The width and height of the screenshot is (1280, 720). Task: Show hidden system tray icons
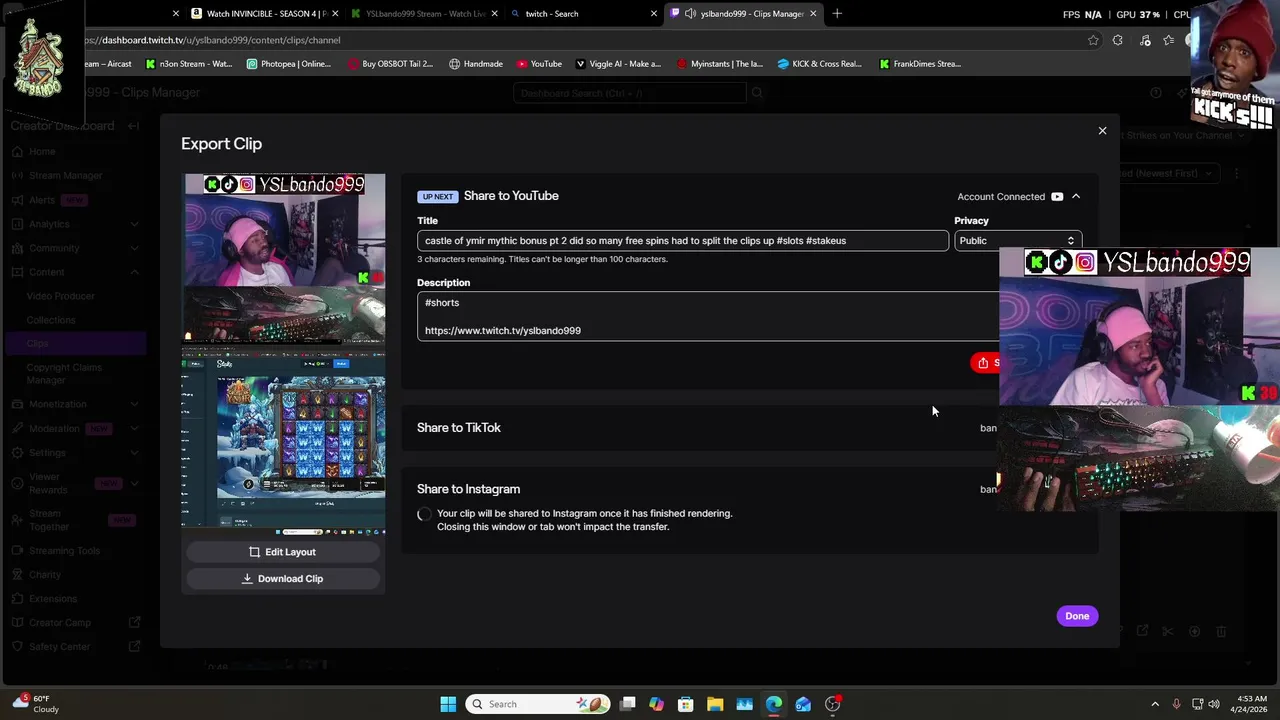(x=1155, y=704)
